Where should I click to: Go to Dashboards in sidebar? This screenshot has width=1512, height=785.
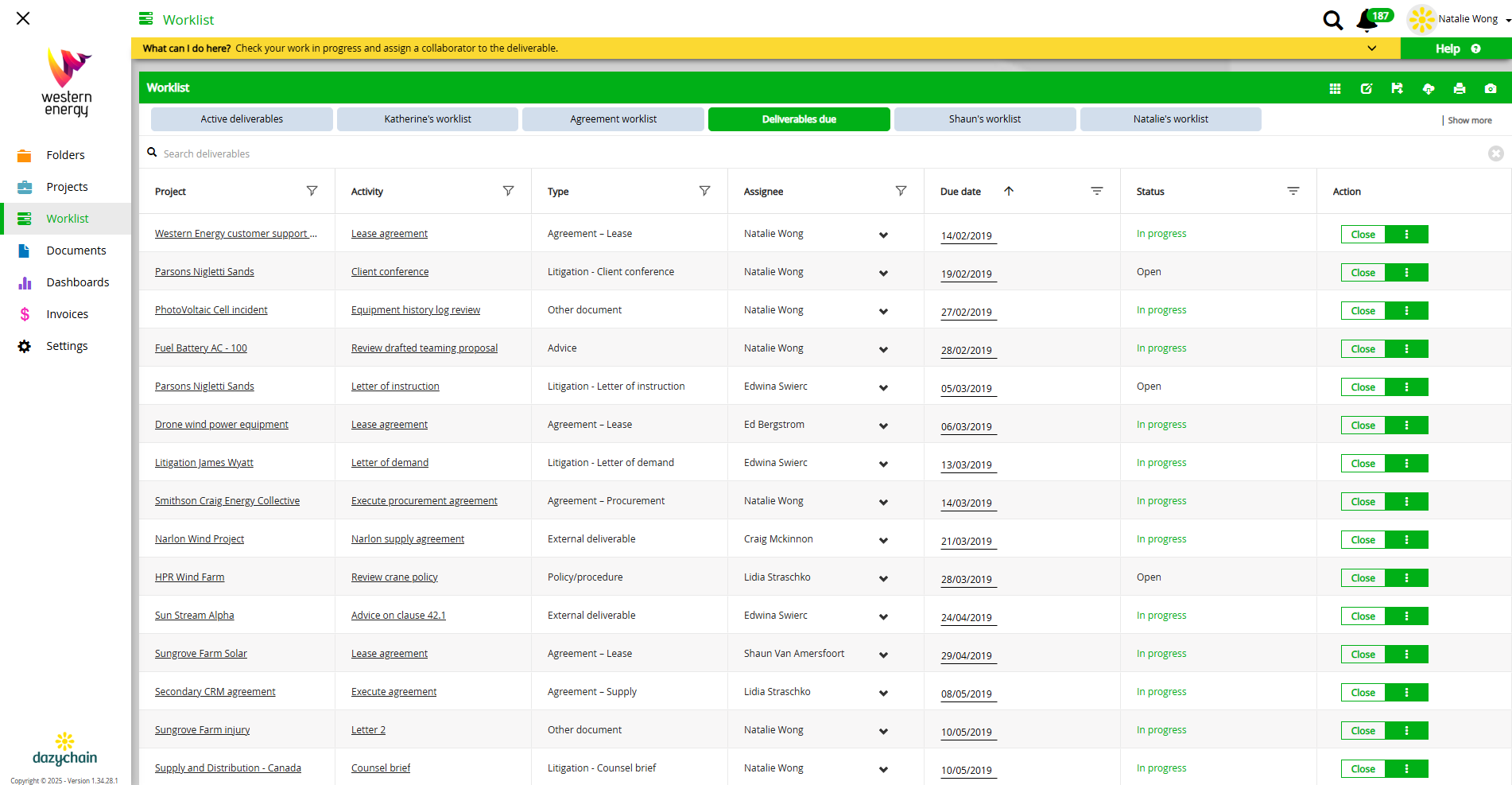(77, 282)
